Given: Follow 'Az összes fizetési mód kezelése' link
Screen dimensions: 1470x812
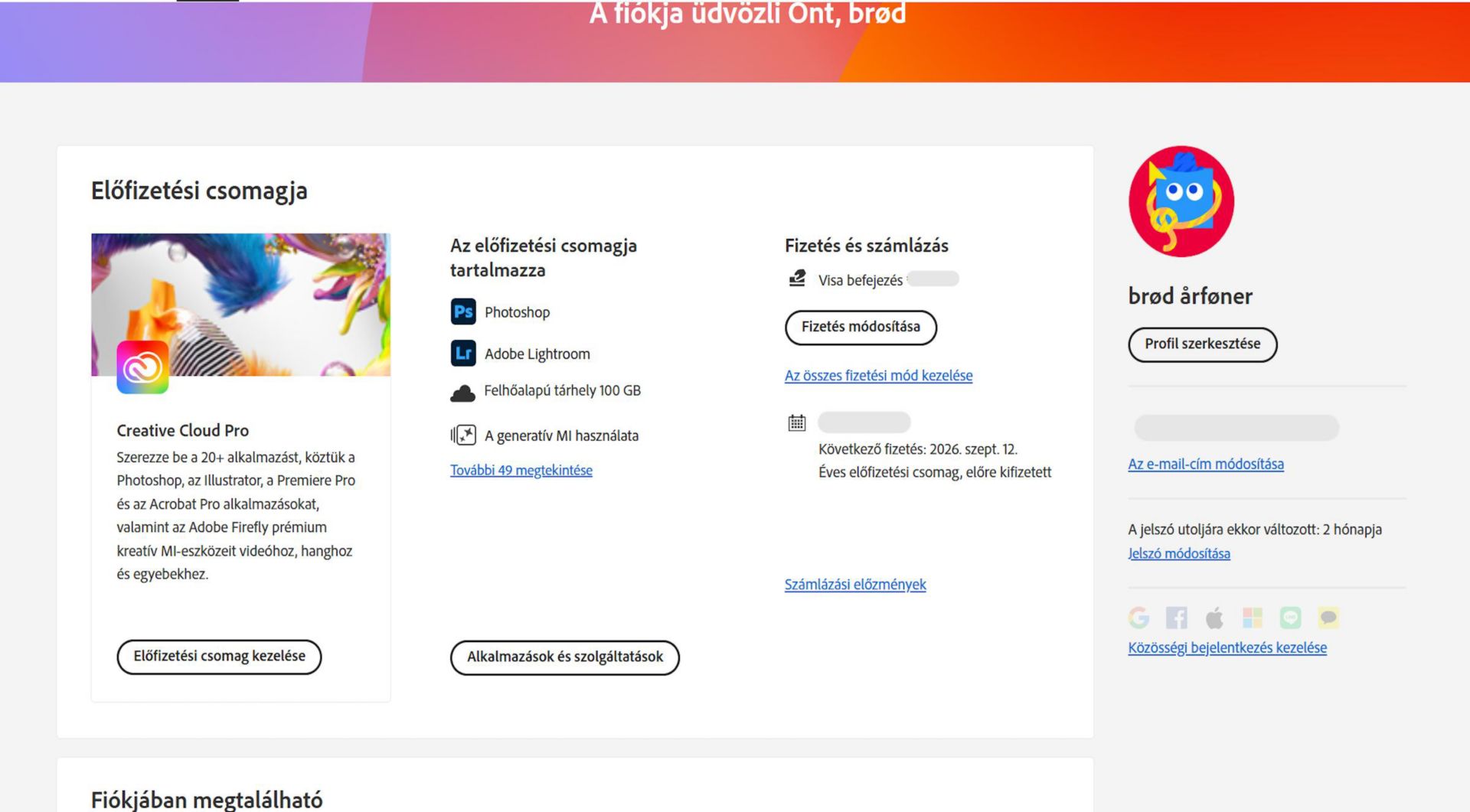Looking at the screenshot, I should [x=878, y=376].
